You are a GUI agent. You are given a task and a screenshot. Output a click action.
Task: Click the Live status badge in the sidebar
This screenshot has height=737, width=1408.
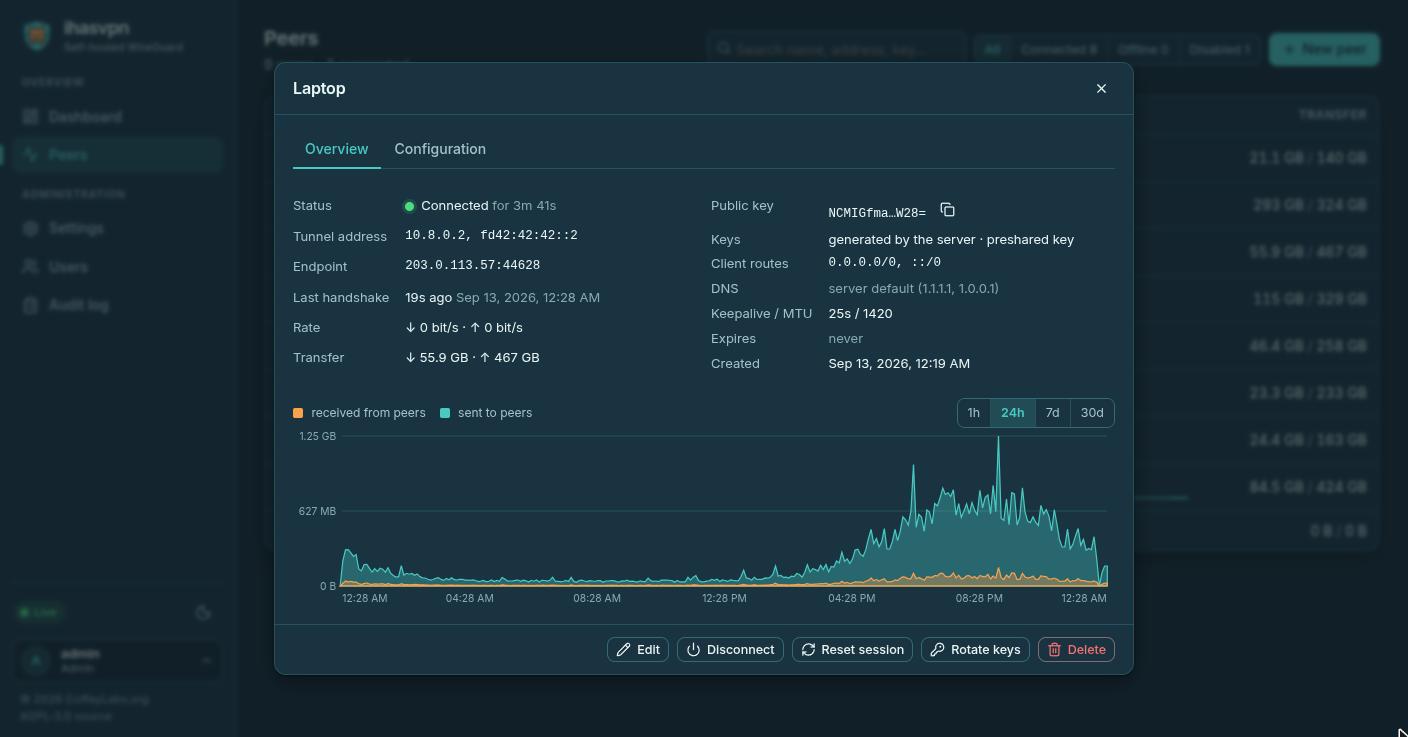coord(39,612)
